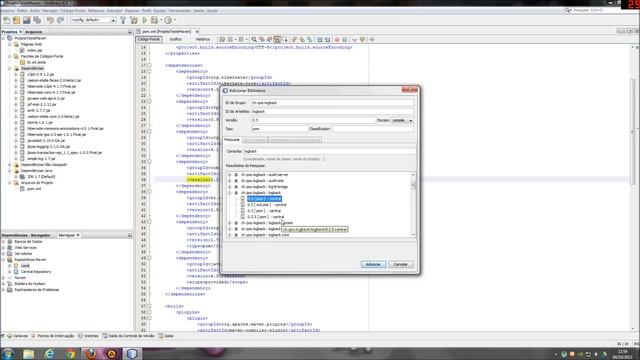Click the Adicionar button

pos(373,264)
